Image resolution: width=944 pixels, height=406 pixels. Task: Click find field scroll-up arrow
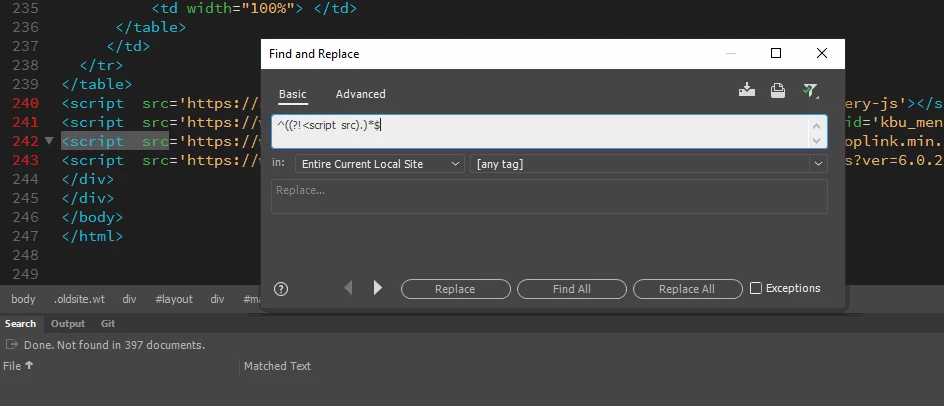click(816, 126)
